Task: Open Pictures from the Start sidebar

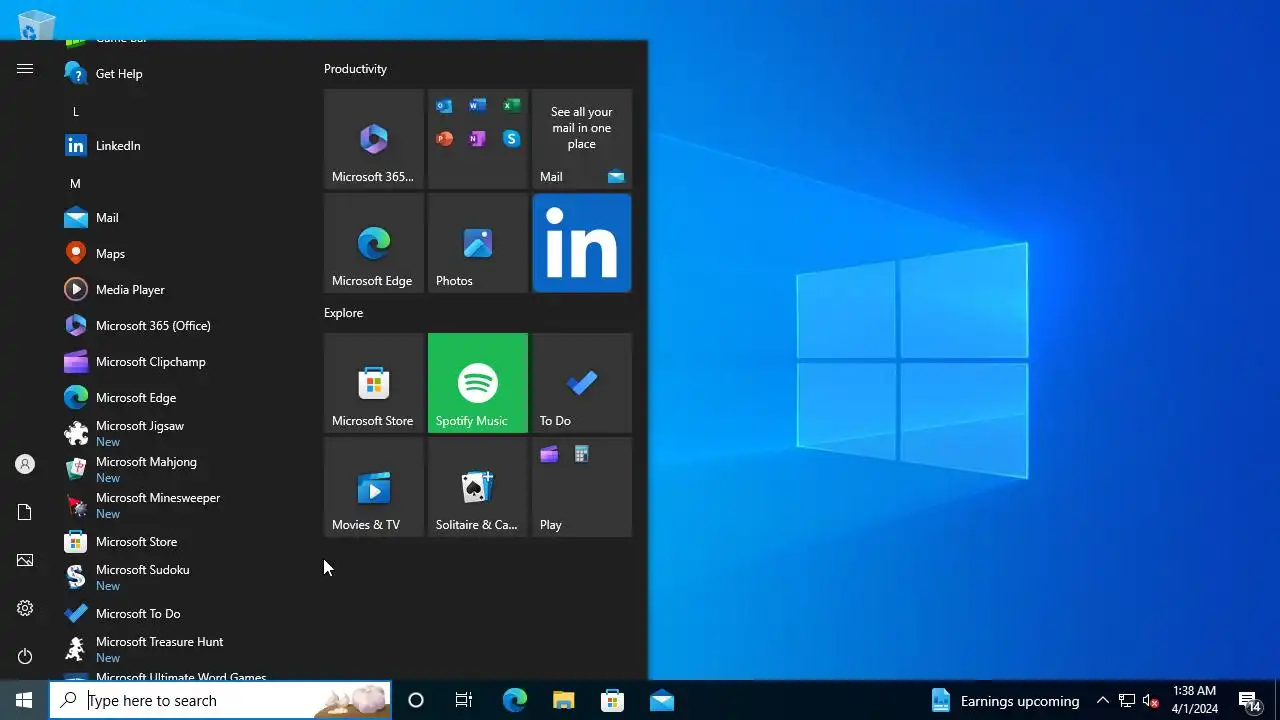Action: click(x=25, y=560)
